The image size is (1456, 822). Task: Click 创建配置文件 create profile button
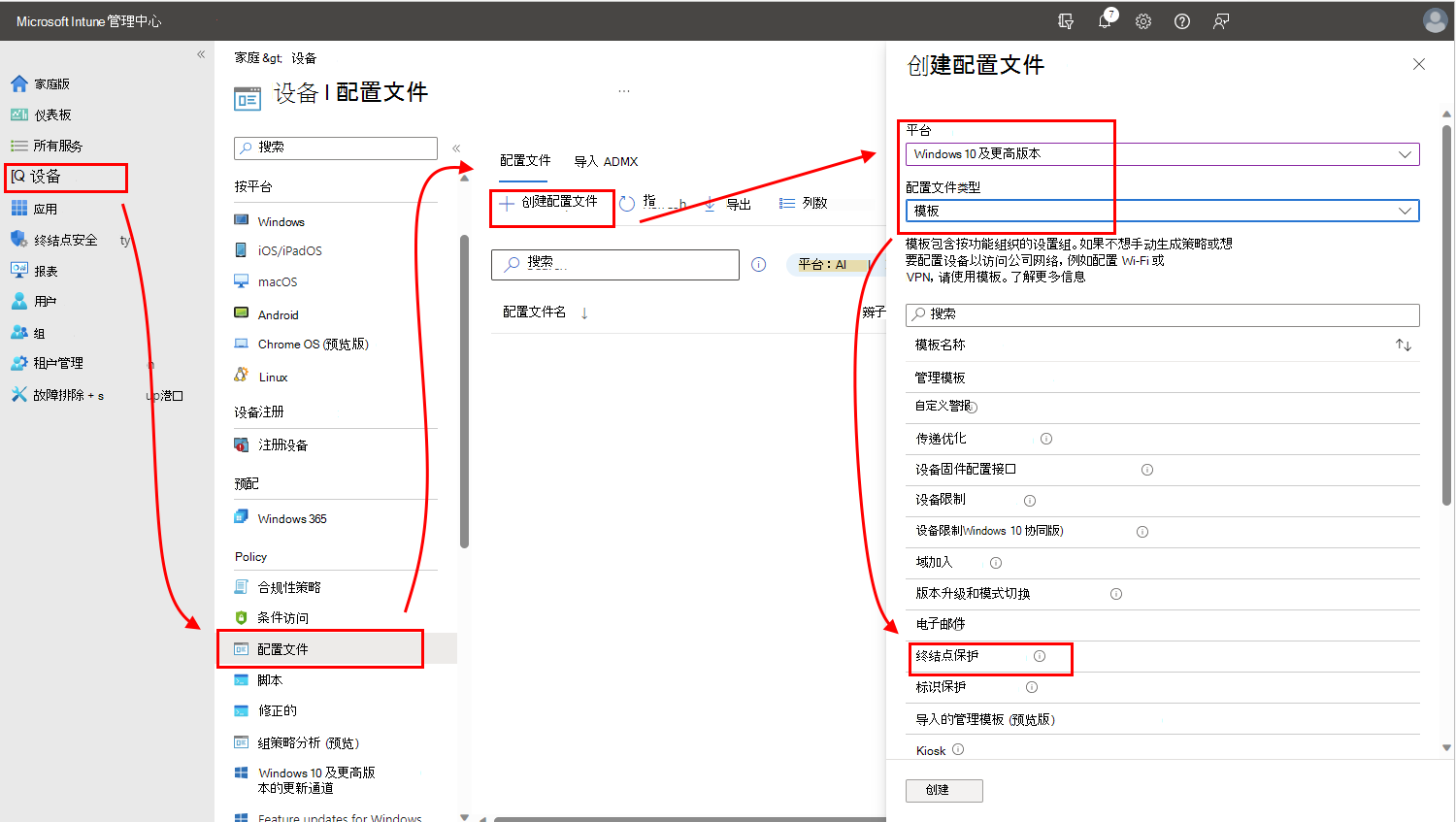point(549,202)
